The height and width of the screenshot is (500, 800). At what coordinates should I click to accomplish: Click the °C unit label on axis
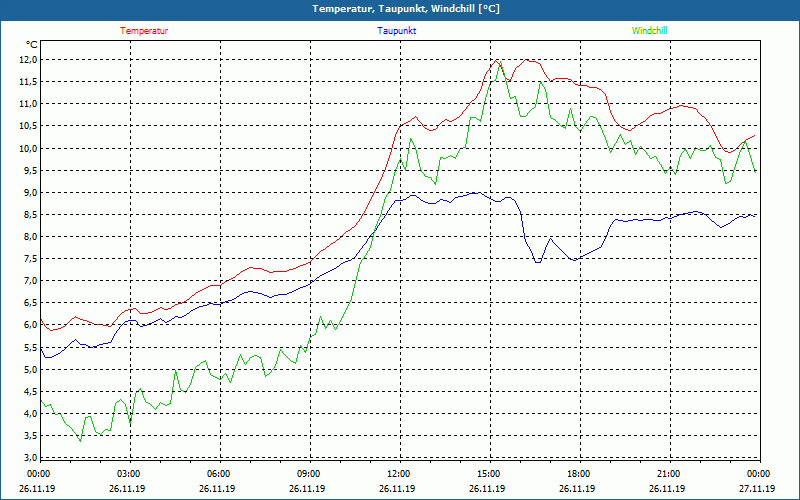tap(31, 45)
